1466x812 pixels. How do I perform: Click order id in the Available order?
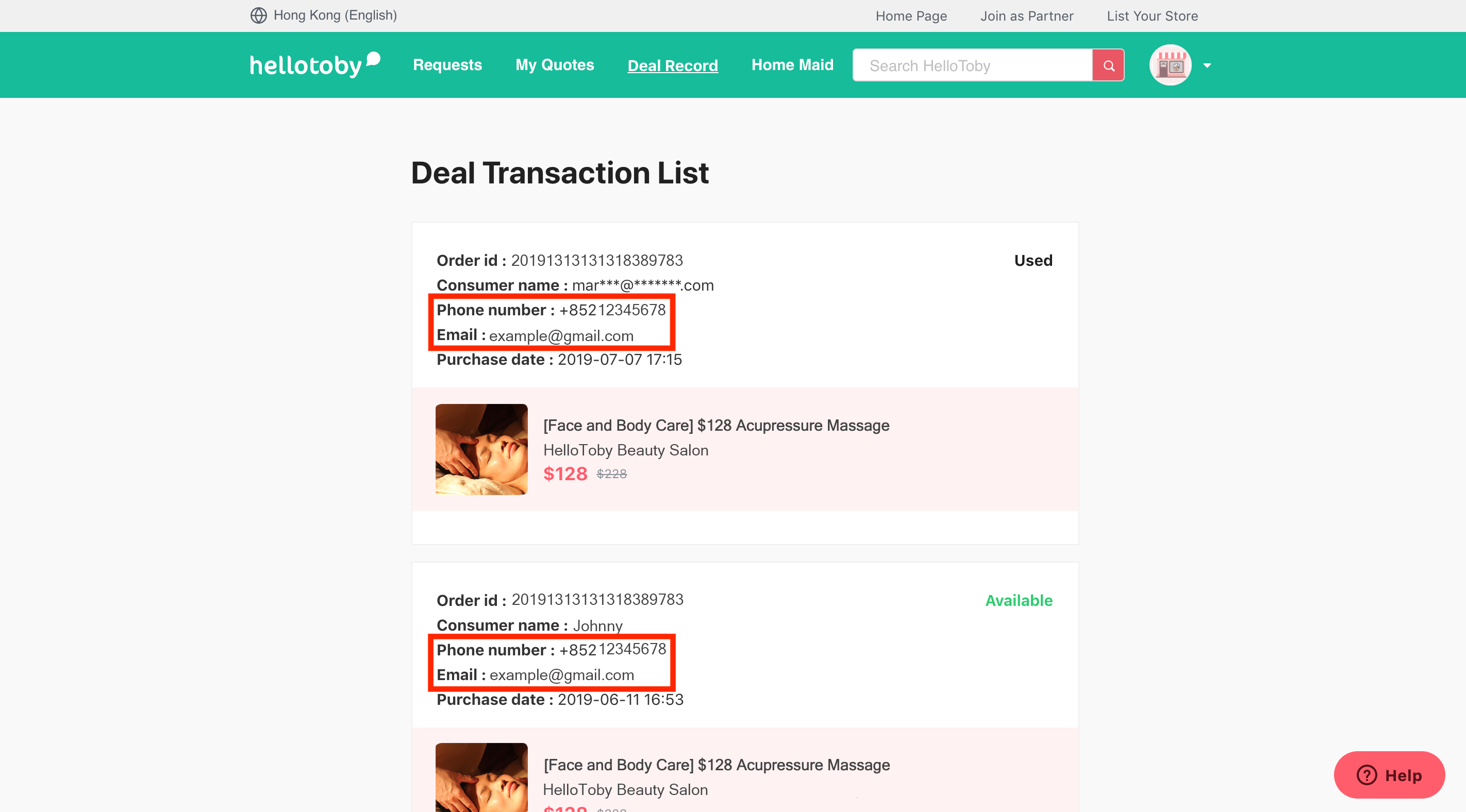tap(597, 599)
